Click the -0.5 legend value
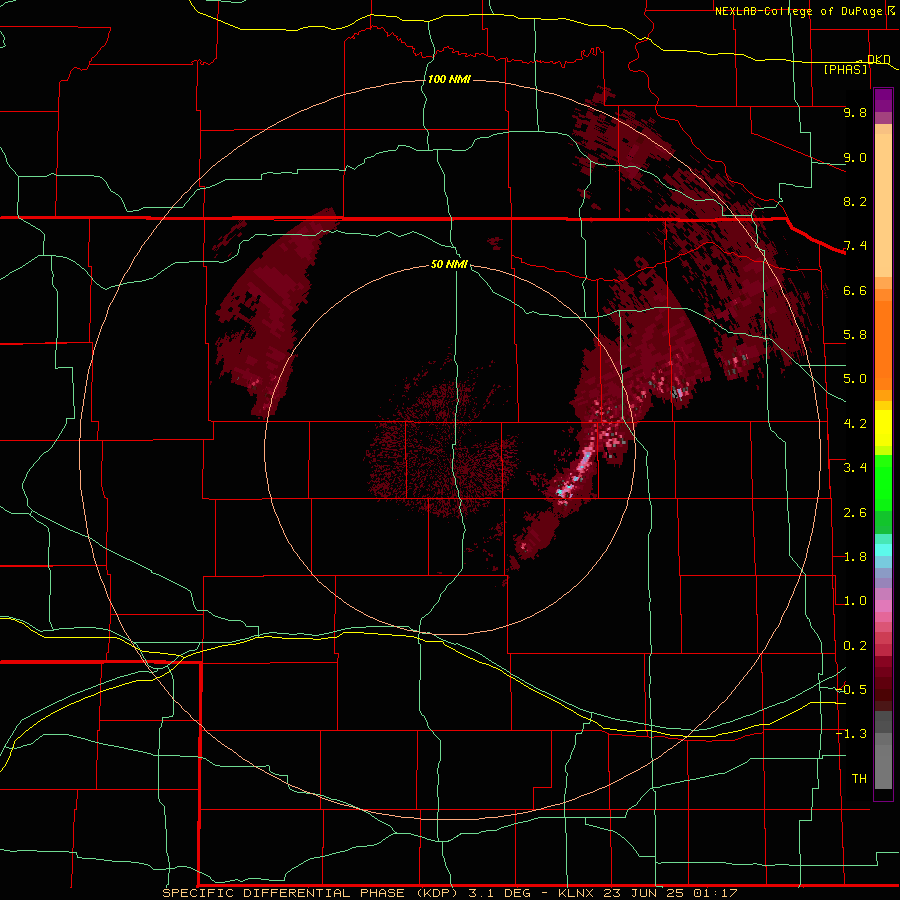This screenshot has height=900, width=900. (x=852, y=689)
